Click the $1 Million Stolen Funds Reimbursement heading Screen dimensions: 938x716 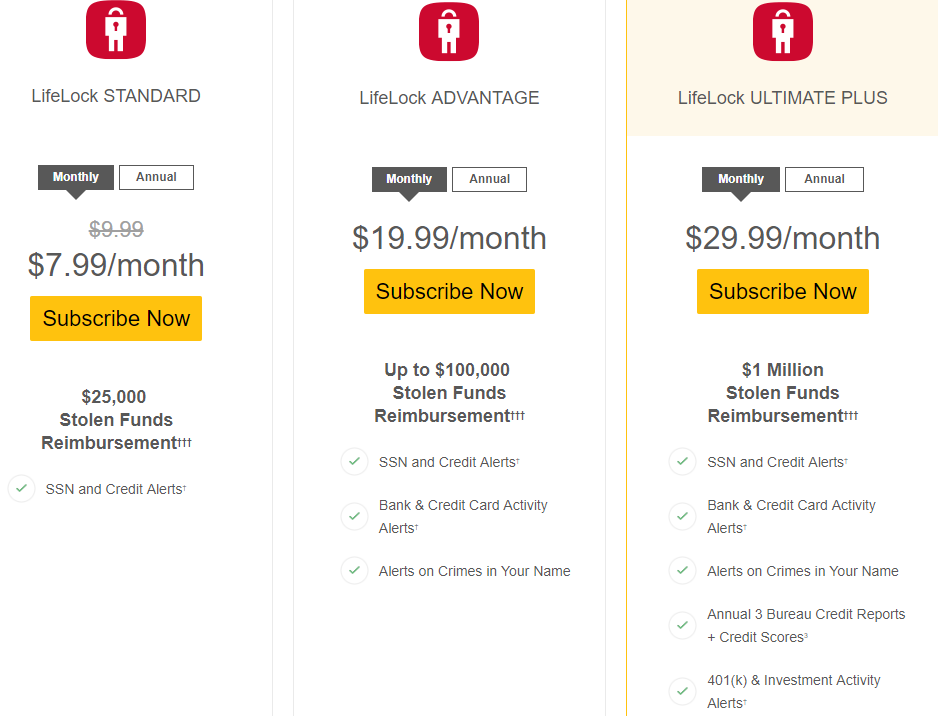[x=782, y=393]
